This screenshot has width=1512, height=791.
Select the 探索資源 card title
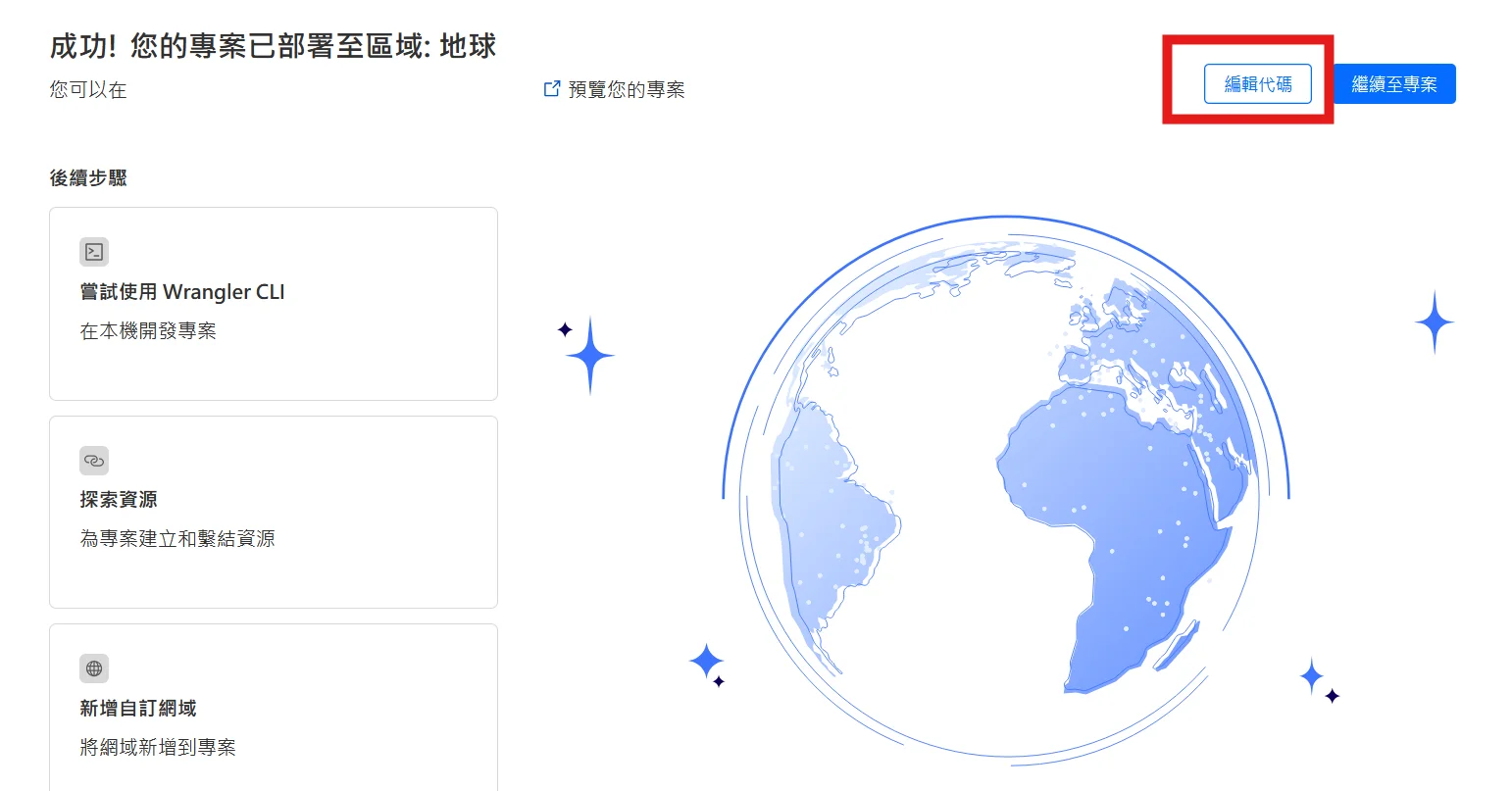tap(119, 500)
